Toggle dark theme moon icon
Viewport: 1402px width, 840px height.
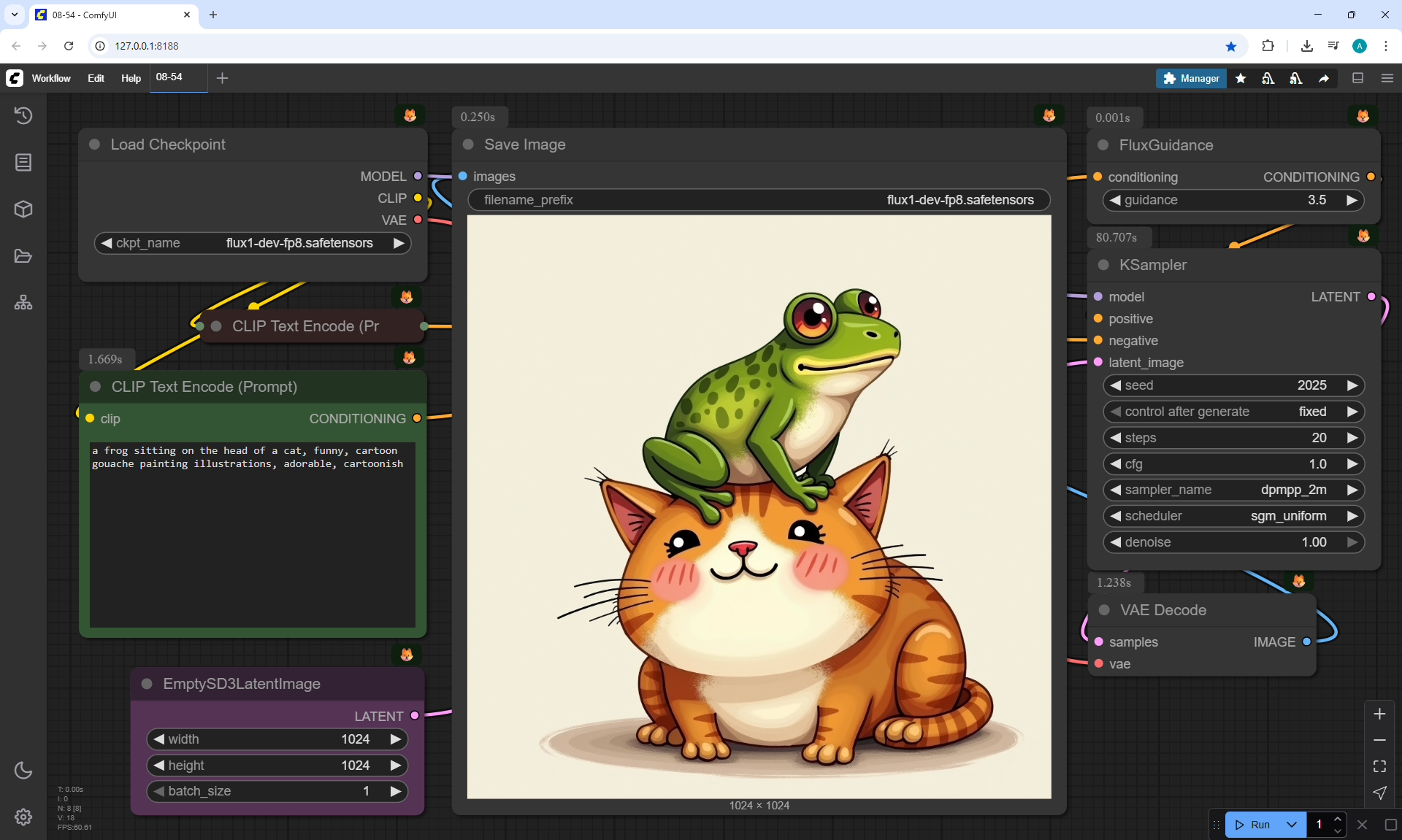(23, 770)
